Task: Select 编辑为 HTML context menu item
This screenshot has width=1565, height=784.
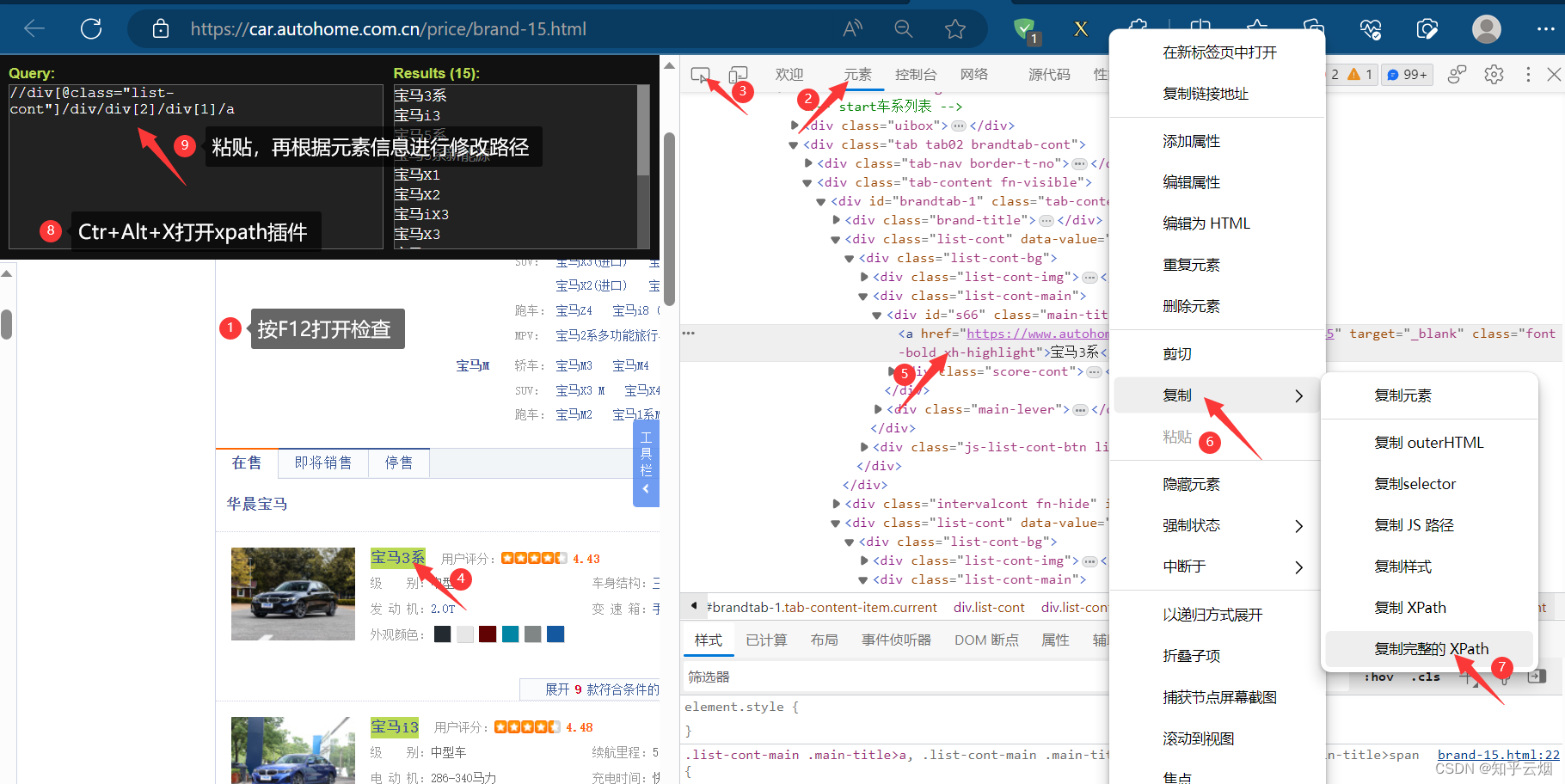Action: coord(1218,224)
